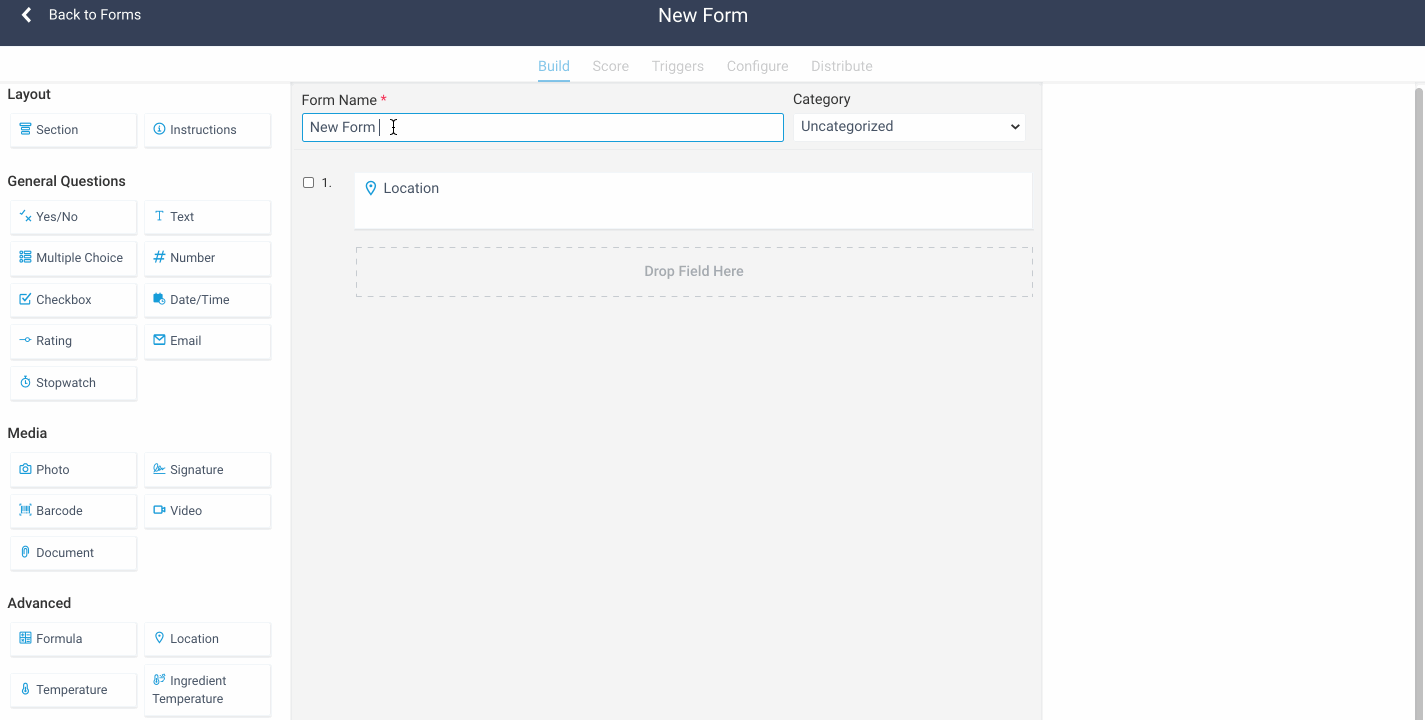Add a Document field
Image resolution: width=1425 pixels, height=720 pixels.
[x=73, y=553]
